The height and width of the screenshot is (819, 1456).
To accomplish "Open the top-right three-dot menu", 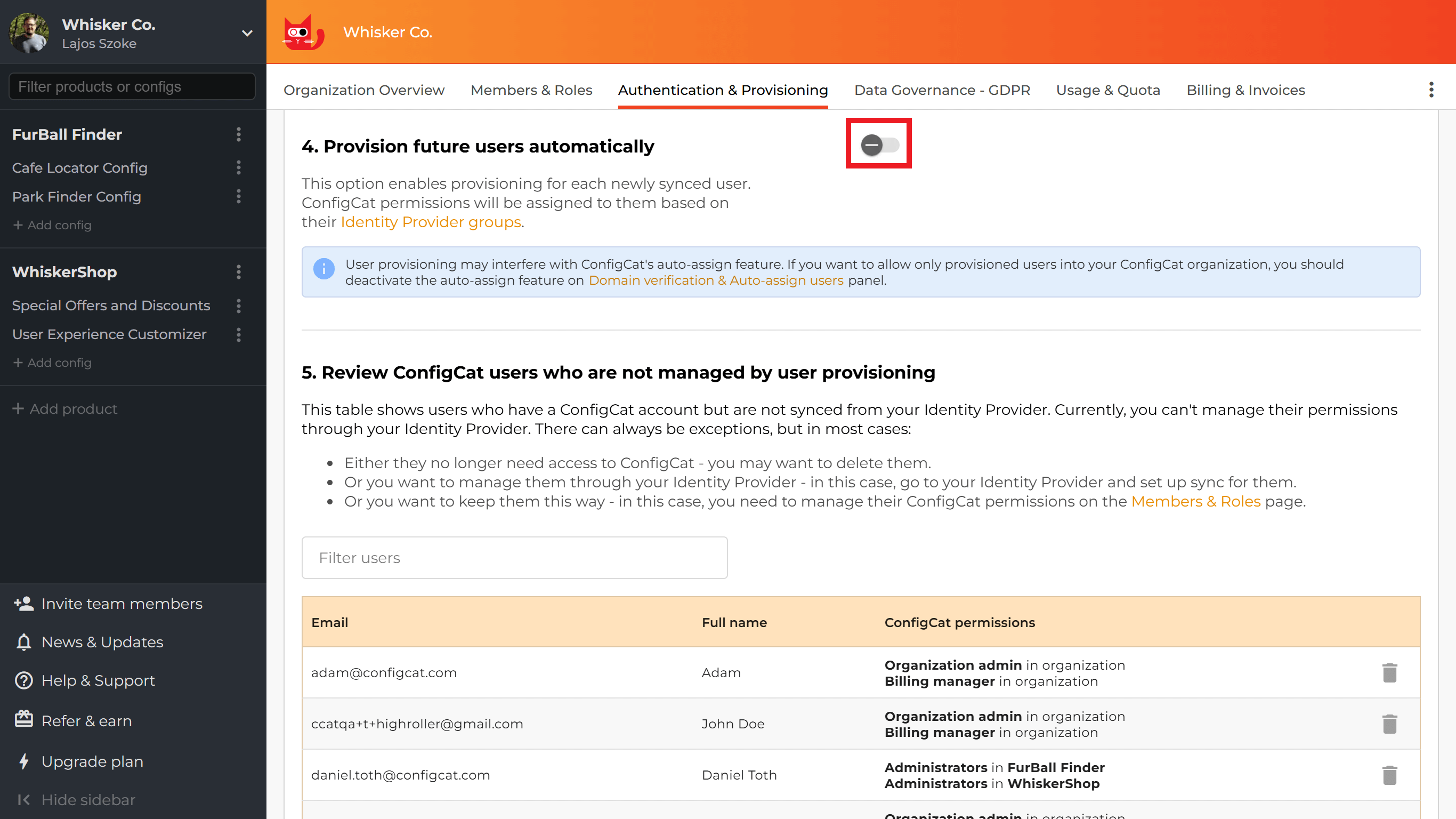I will [1431, 90].
